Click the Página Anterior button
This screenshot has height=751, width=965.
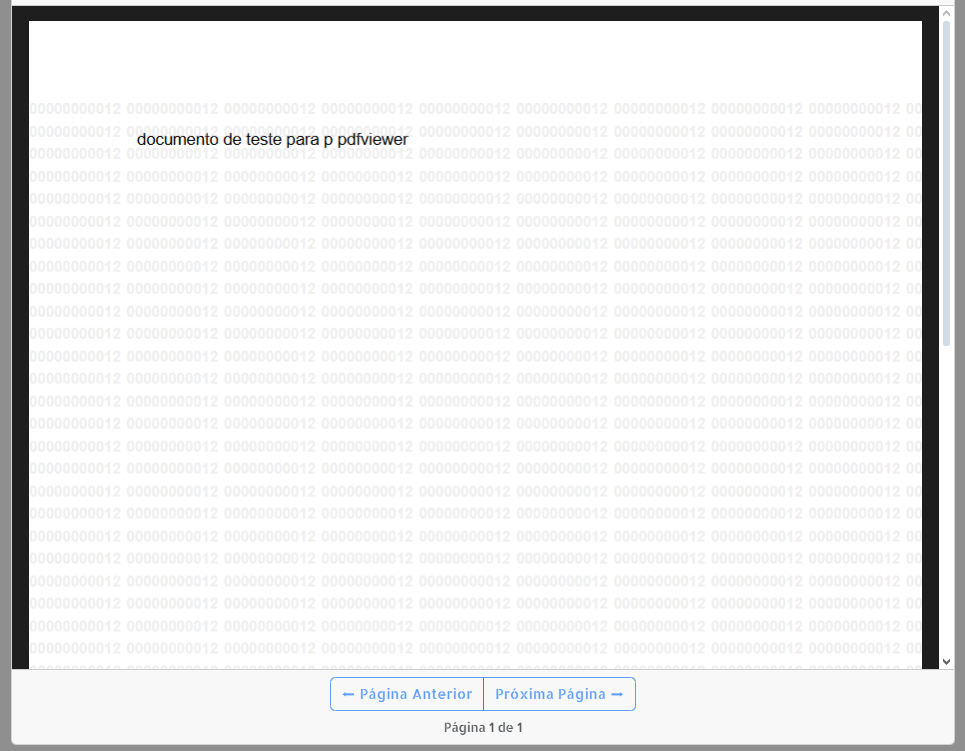(407, 694)
